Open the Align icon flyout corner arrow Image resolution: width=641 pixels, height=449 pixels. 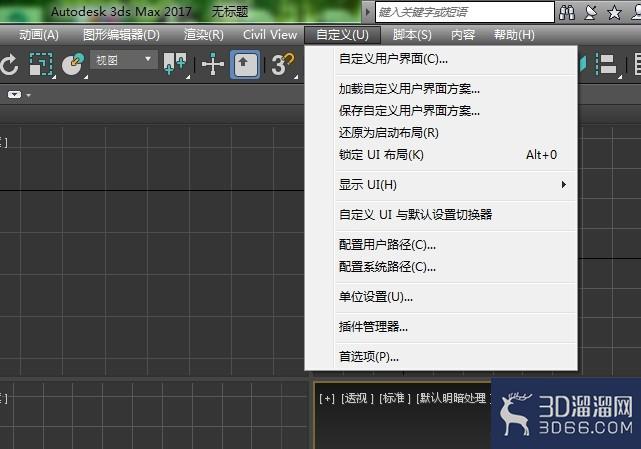pyautogui.click(x=620, y=76)
